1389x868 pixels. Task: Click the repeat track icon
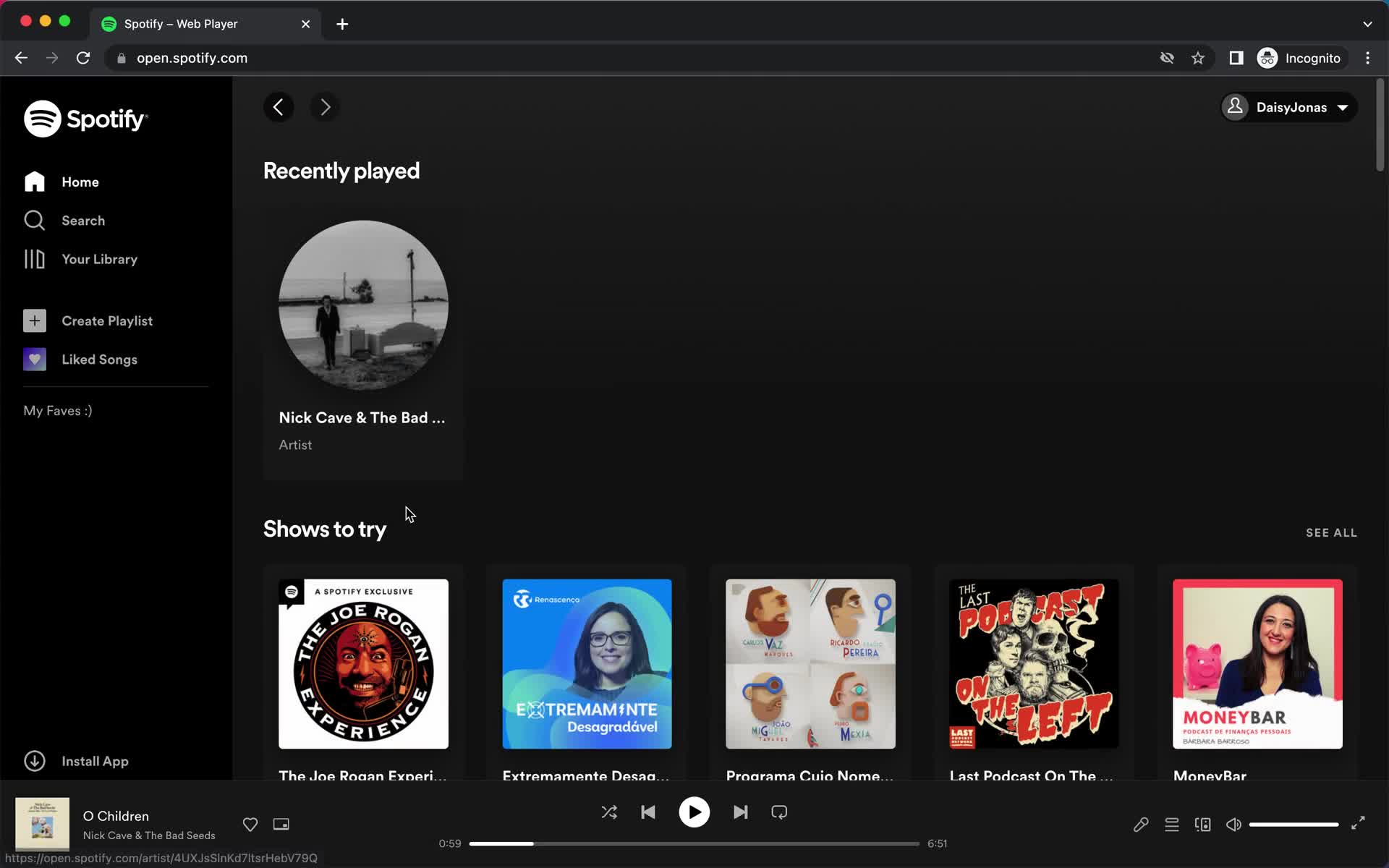click(x=779, y=812)
